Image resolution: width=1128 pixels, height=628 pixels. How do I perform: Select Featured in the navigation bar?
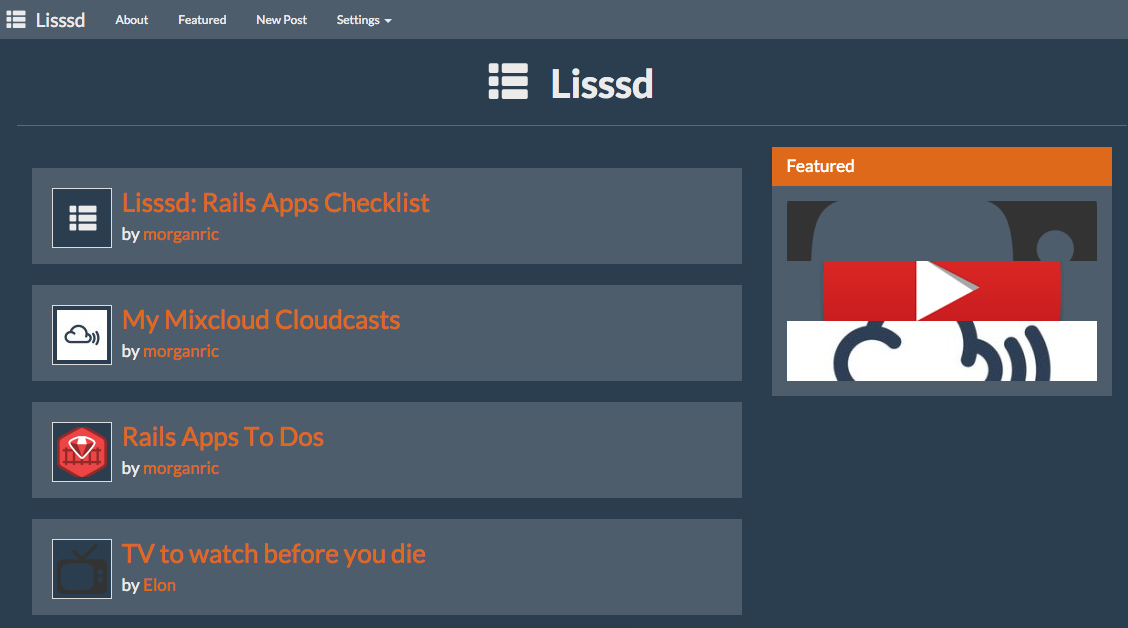[202, 19]
